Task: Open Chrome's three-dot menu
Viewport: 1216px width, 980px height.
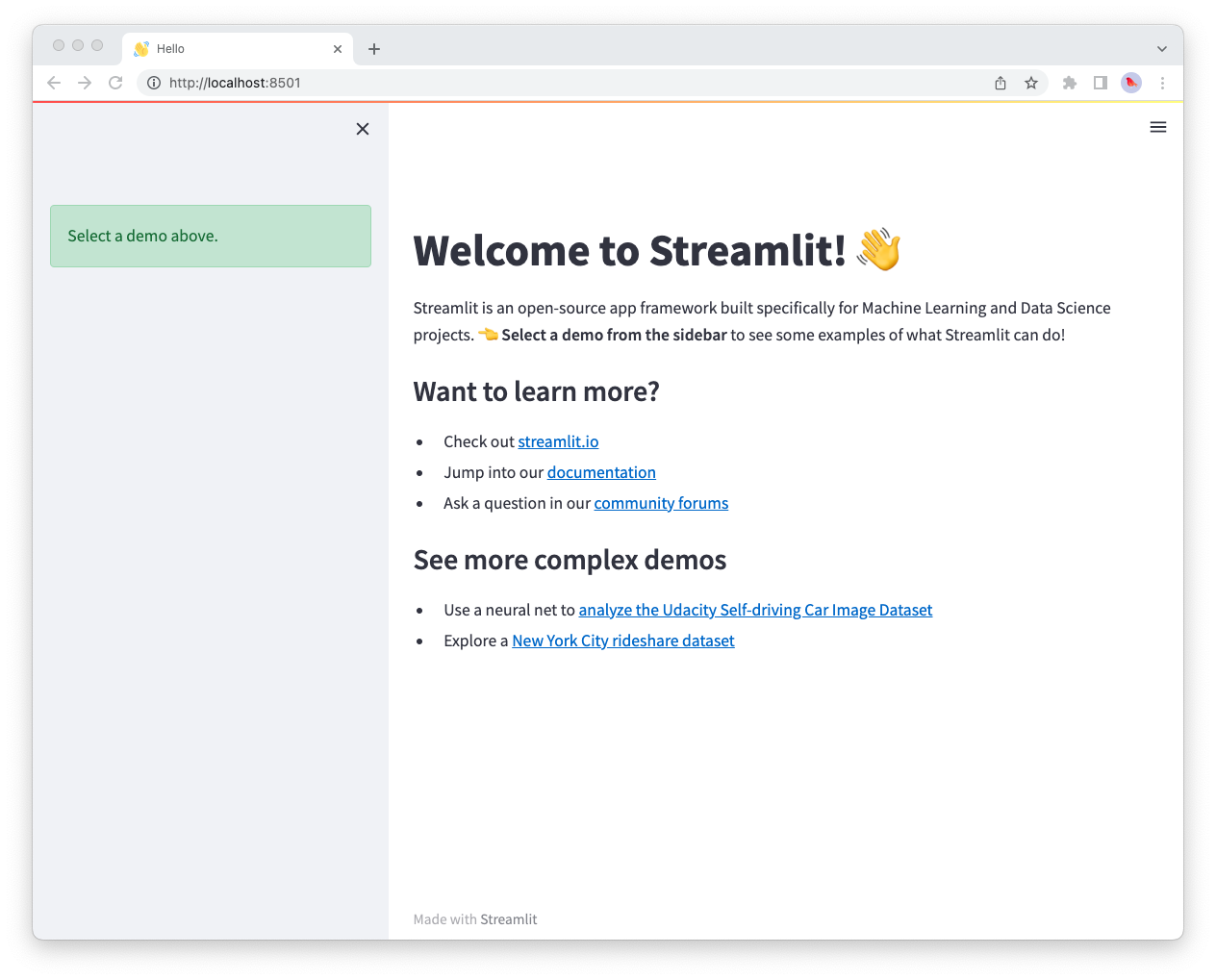Action: tap(1163, 83)
